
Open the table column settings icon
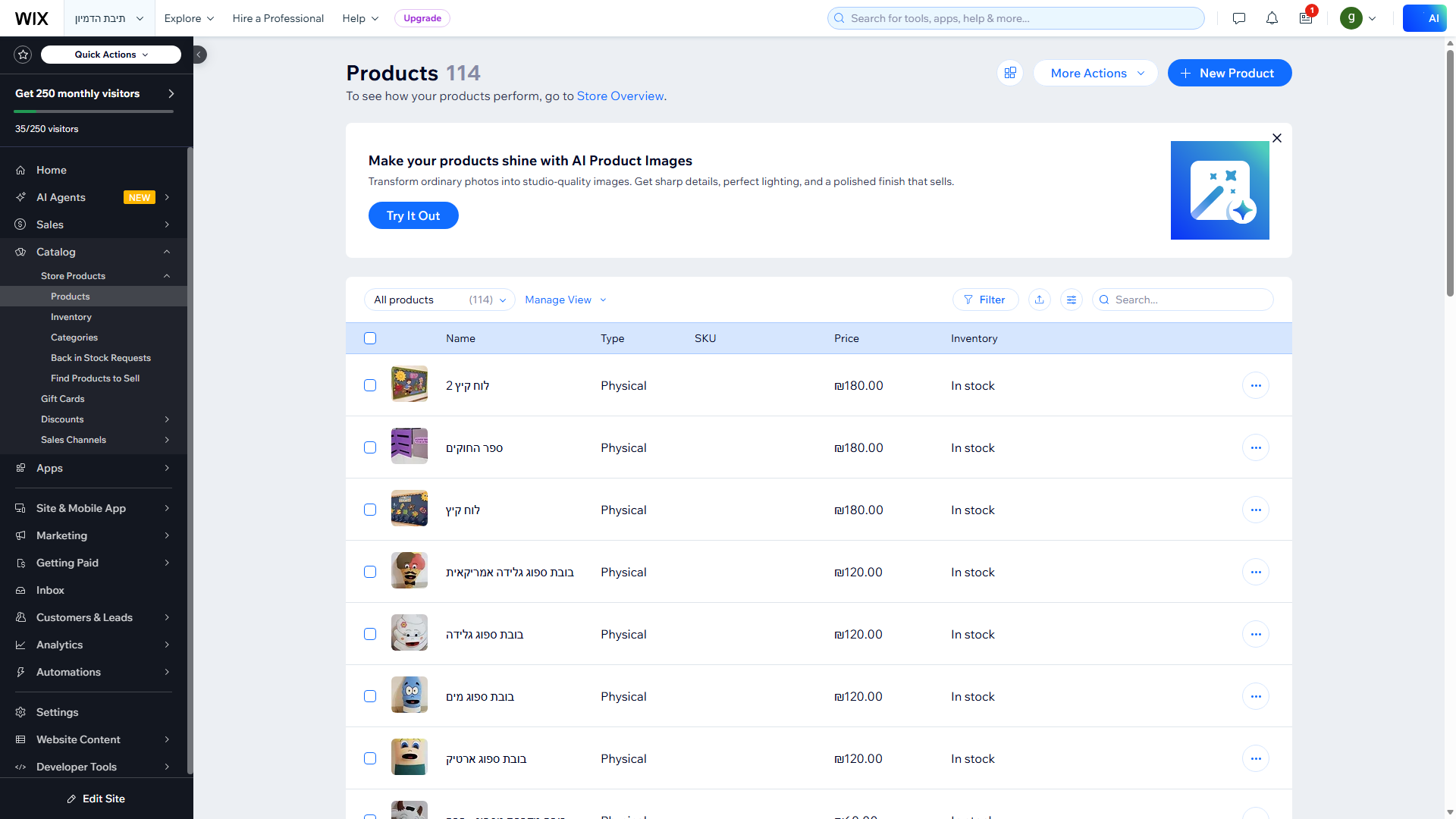click(1071, 300)
